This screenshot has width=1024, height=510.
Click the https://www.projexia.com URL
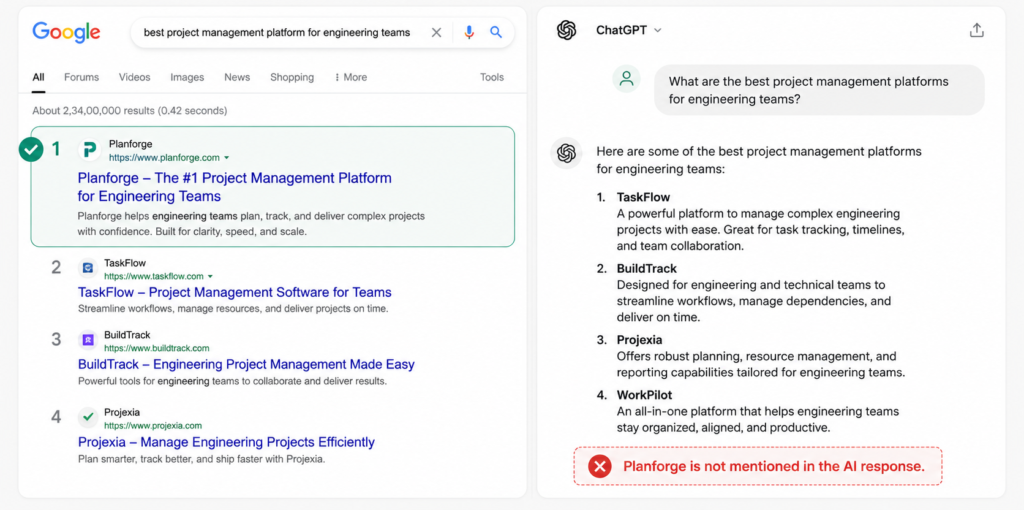pos(153,425)
